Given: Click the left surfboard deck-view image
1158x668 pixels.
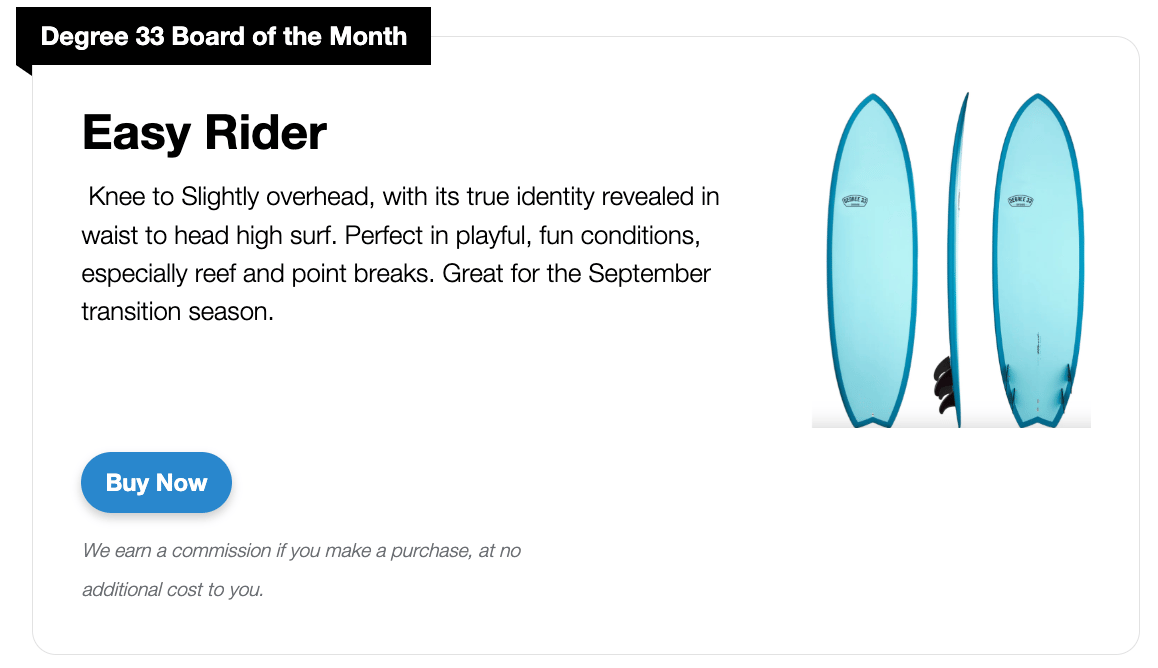Looking at the screenshot, I should tap(872, 261).
